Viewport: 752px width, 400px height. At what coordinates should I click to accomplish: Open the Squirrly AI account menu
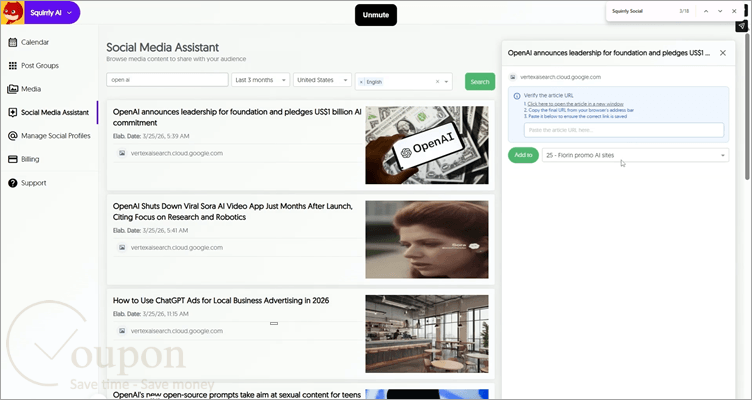pos(52,13)
